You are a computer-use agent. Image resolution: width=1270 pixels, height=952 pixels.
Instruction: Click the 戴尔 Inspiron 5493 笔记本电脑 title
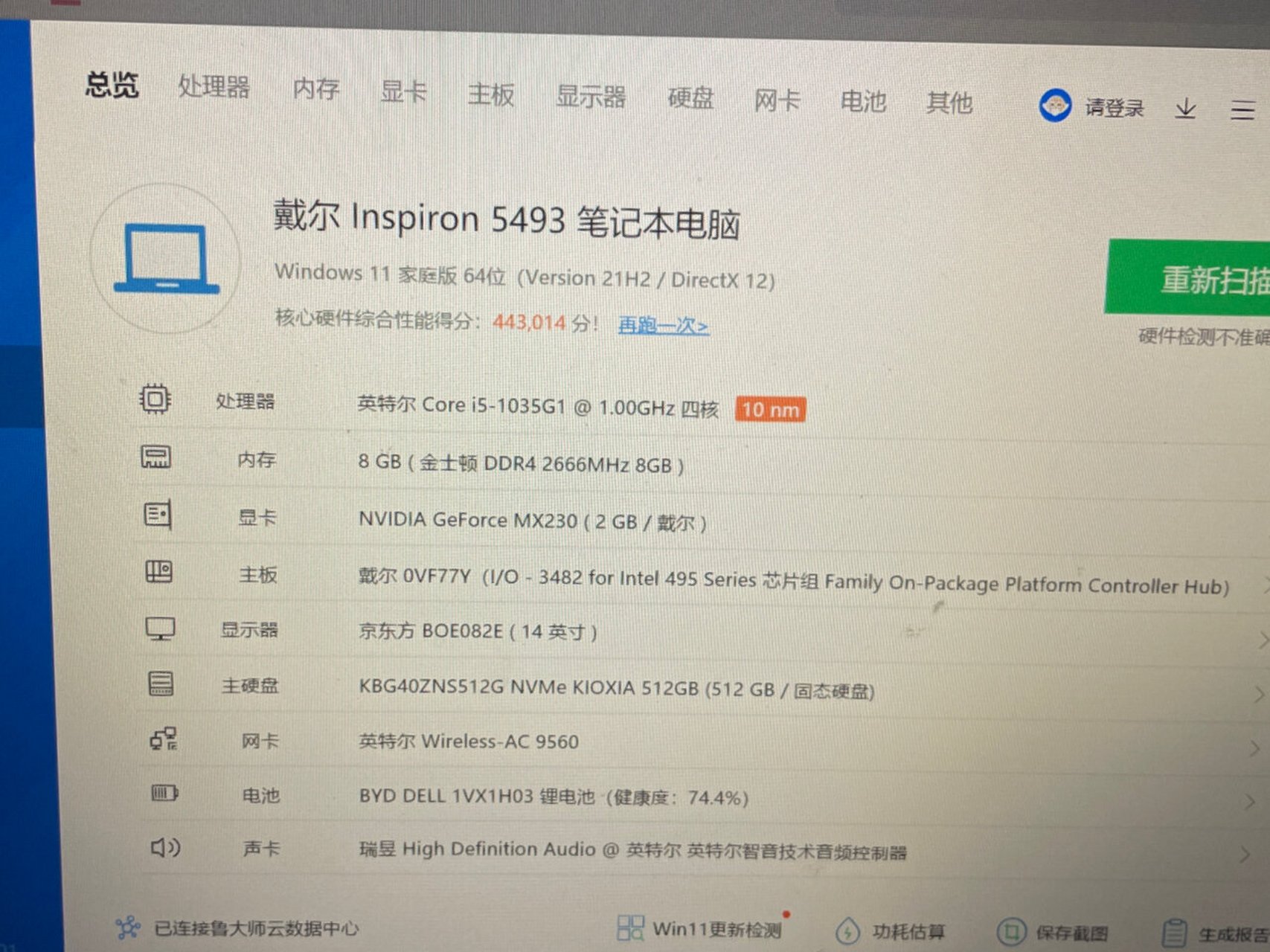[x=507, y=220]
